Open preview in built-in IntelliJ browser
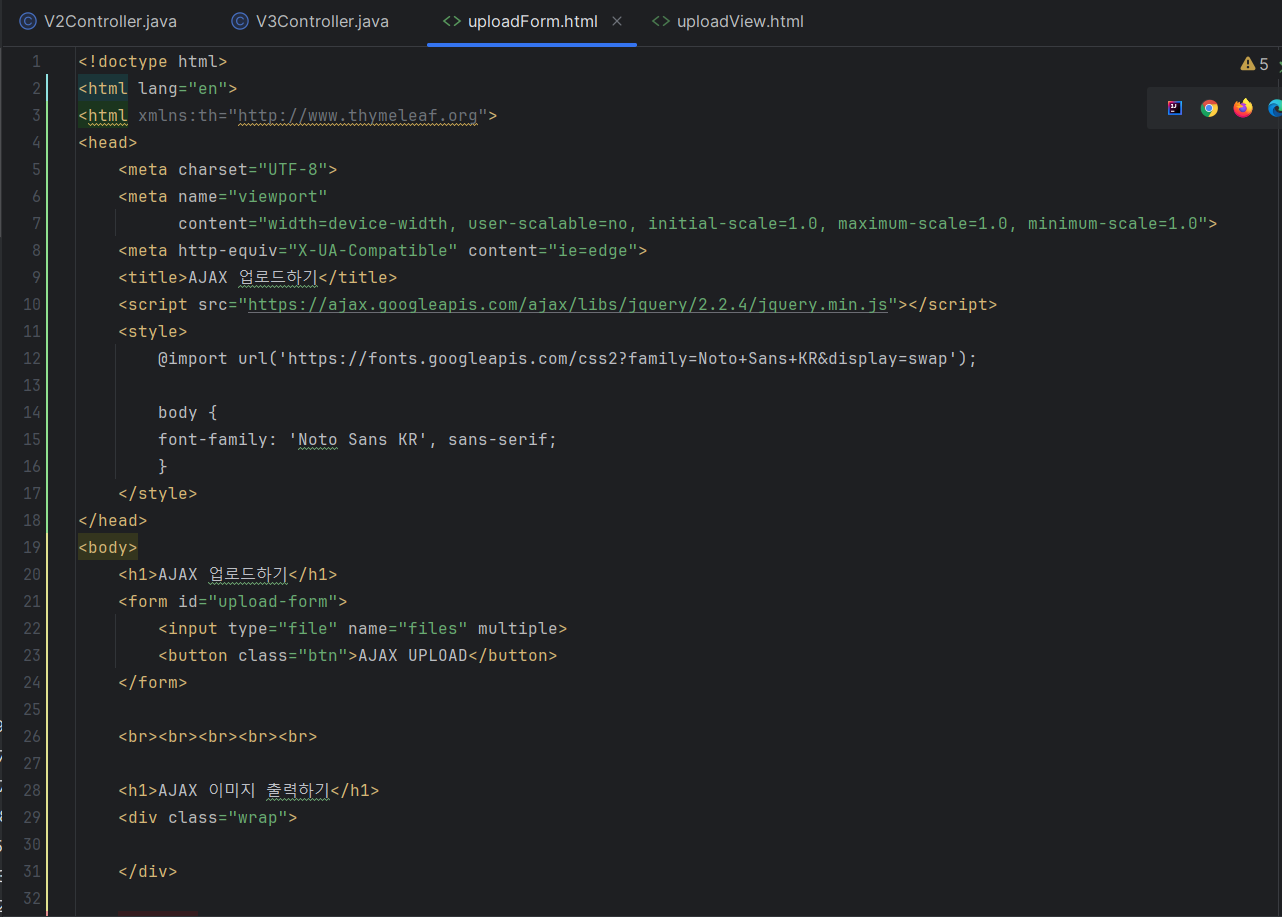This screenshot has width=1282, height=917. 1175,108
